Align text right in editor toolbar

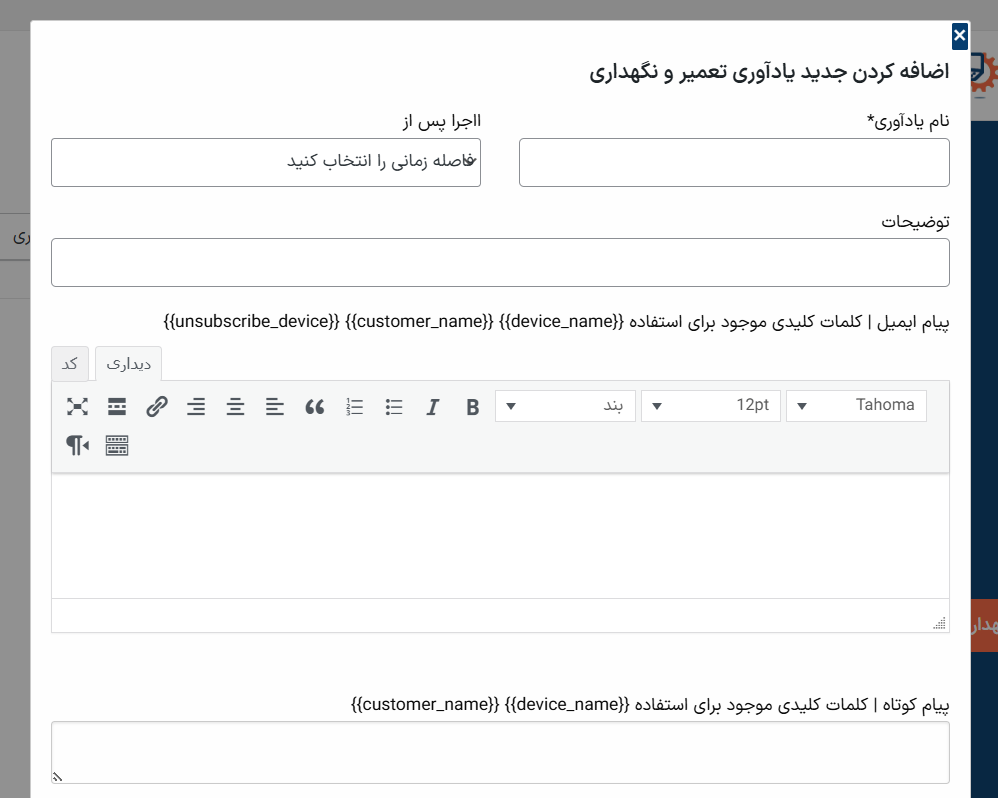click(196, 407)
